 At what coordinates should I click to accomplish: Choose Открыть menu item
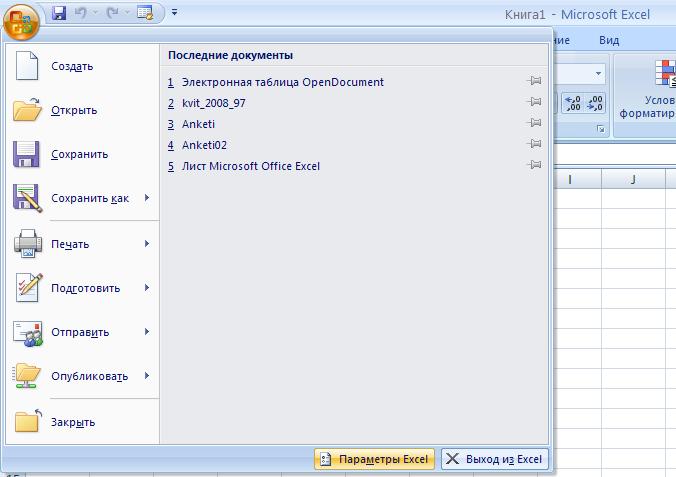coord(83,110)
